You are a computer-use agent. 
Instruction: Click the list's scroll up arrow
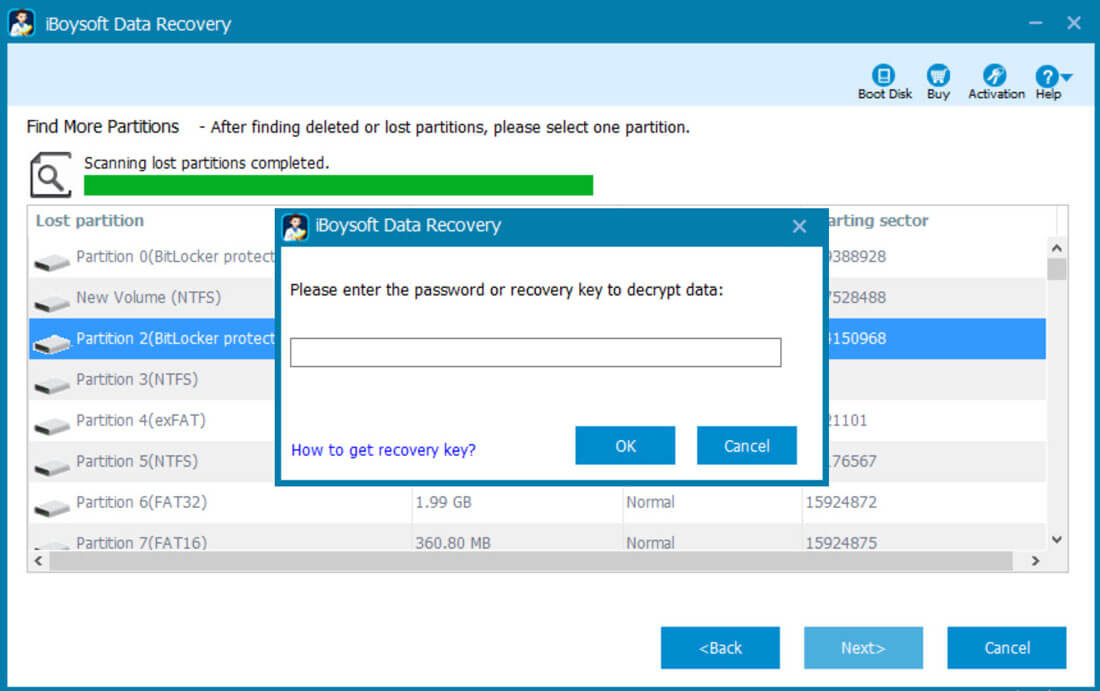point(1057,248)
